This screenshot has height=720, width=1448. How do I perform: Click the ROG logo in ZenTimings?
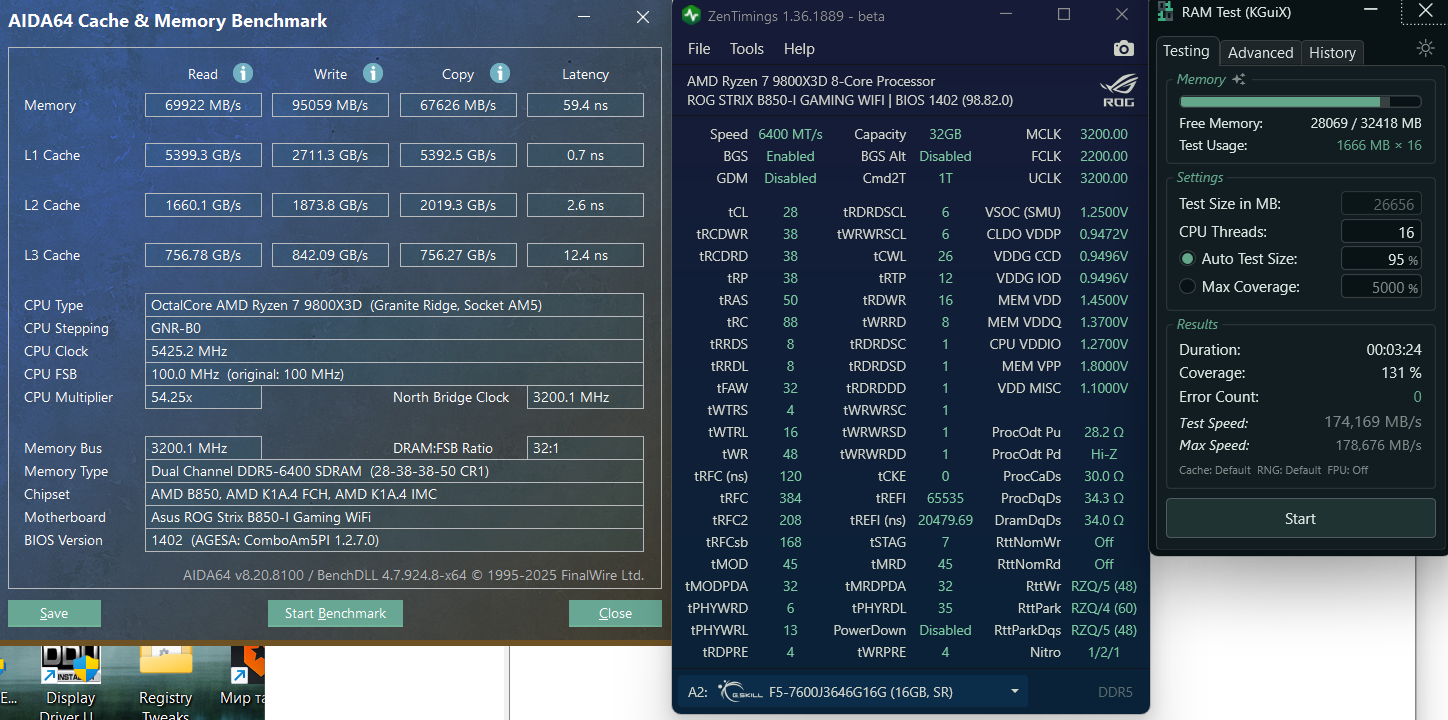click(1118, 91)
